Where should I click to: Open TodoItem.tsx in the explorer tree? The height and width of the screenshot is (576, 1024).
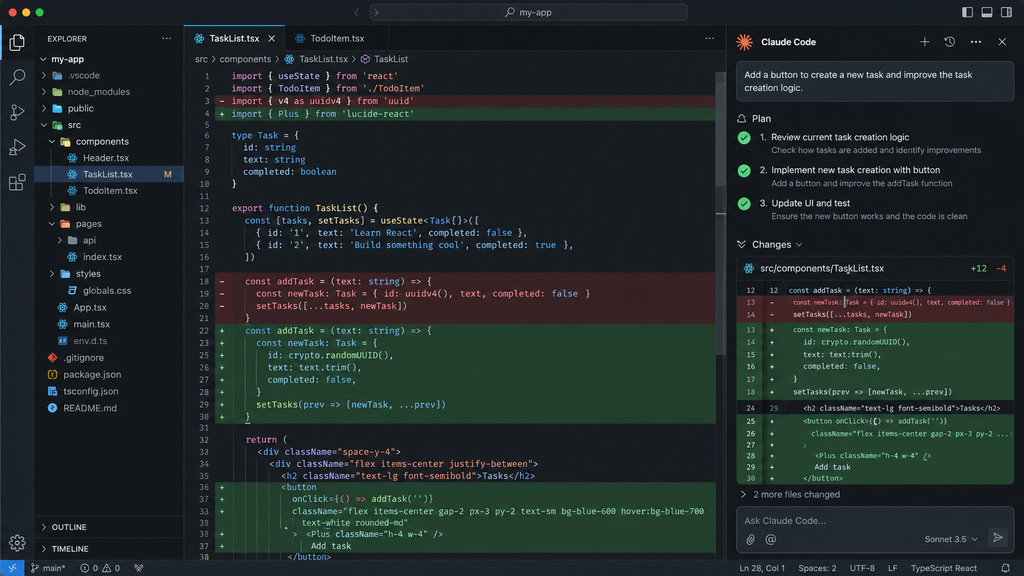tap(108, 191)
